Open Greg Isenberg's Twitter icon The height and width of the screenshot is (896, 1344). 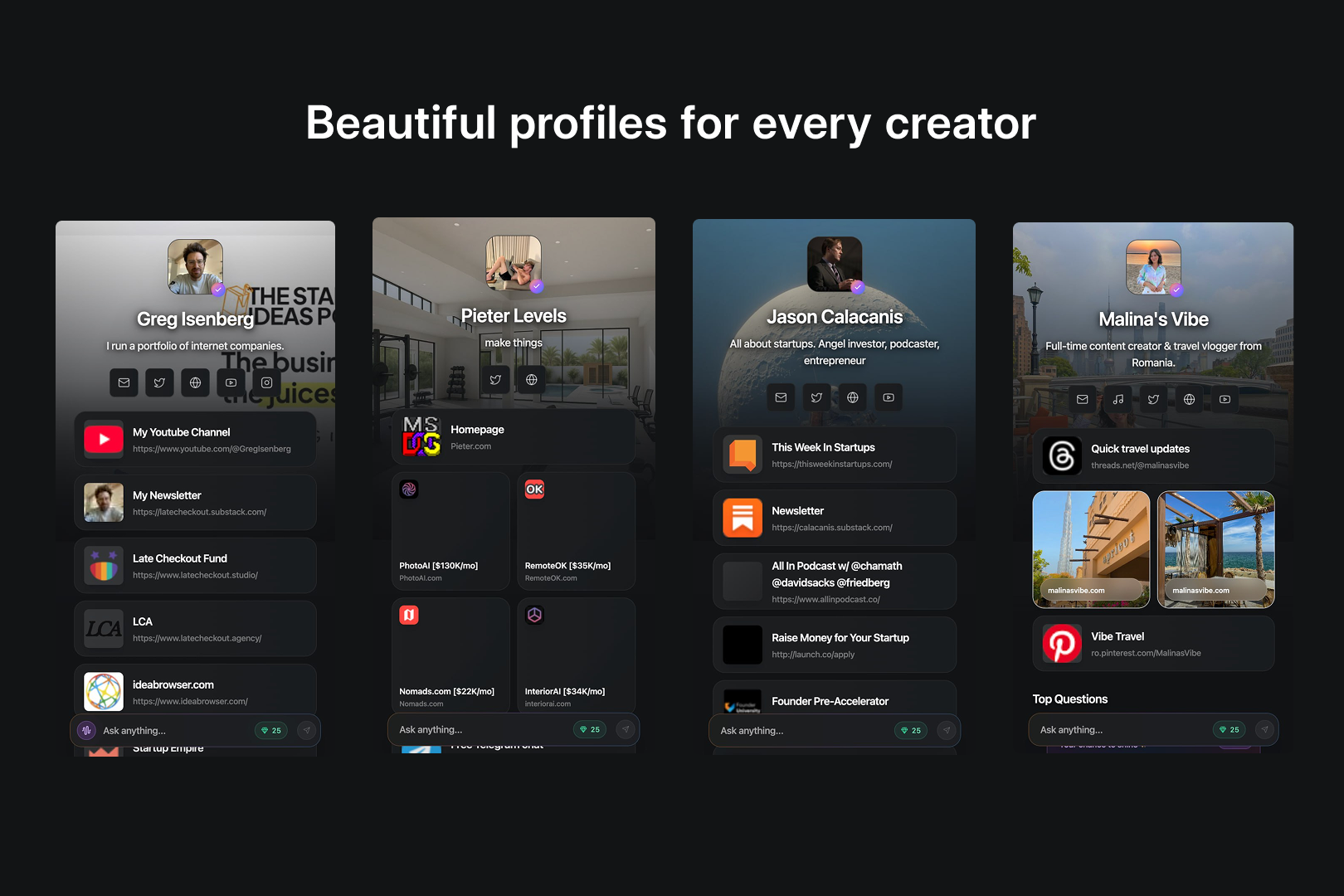click(x=159, y=382)
